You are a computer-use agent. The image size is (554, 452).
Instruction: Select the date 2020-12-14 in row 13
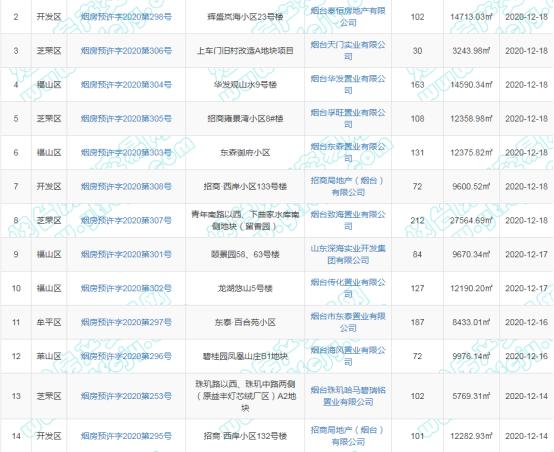[526, 396]
